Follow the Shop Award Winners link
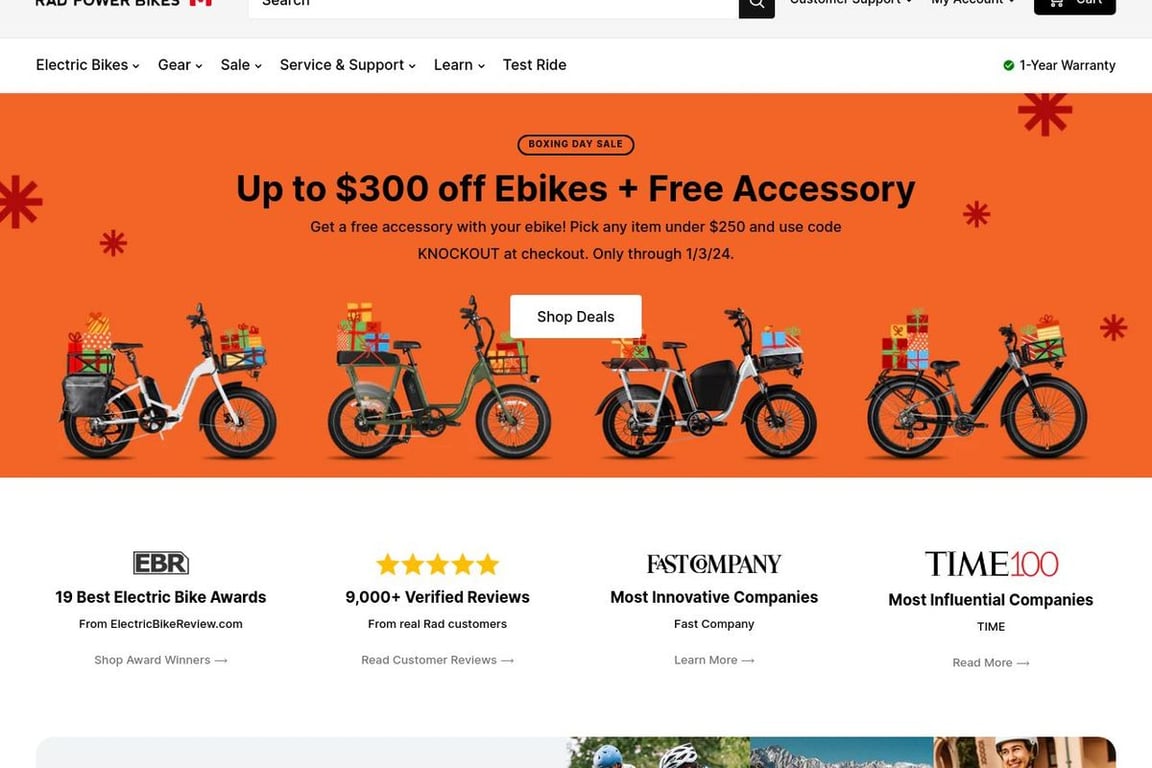The image size is (1152, 768). 161,660
